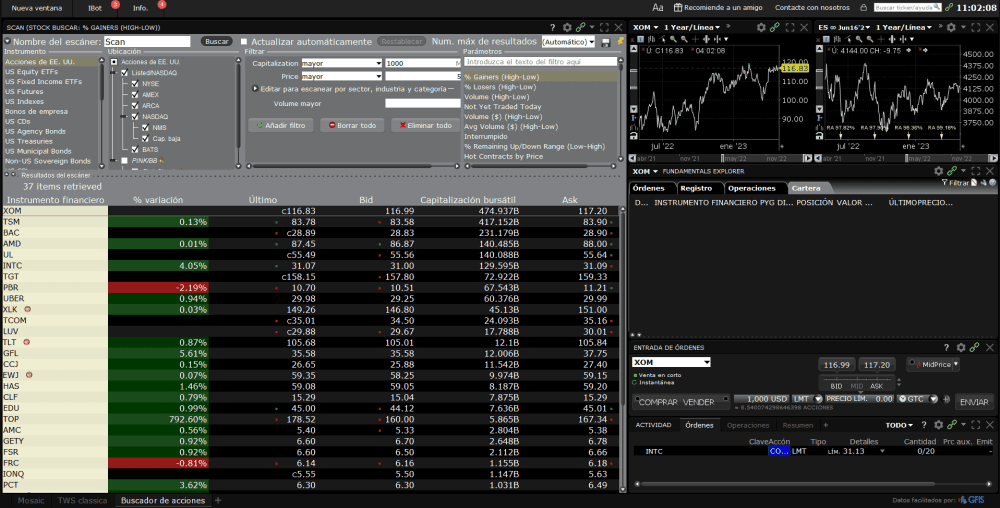This screenshot has height=508, width=1000.
Task: Click ENVIAR order button
Action: pyautogui.click(x=974, y=402)
